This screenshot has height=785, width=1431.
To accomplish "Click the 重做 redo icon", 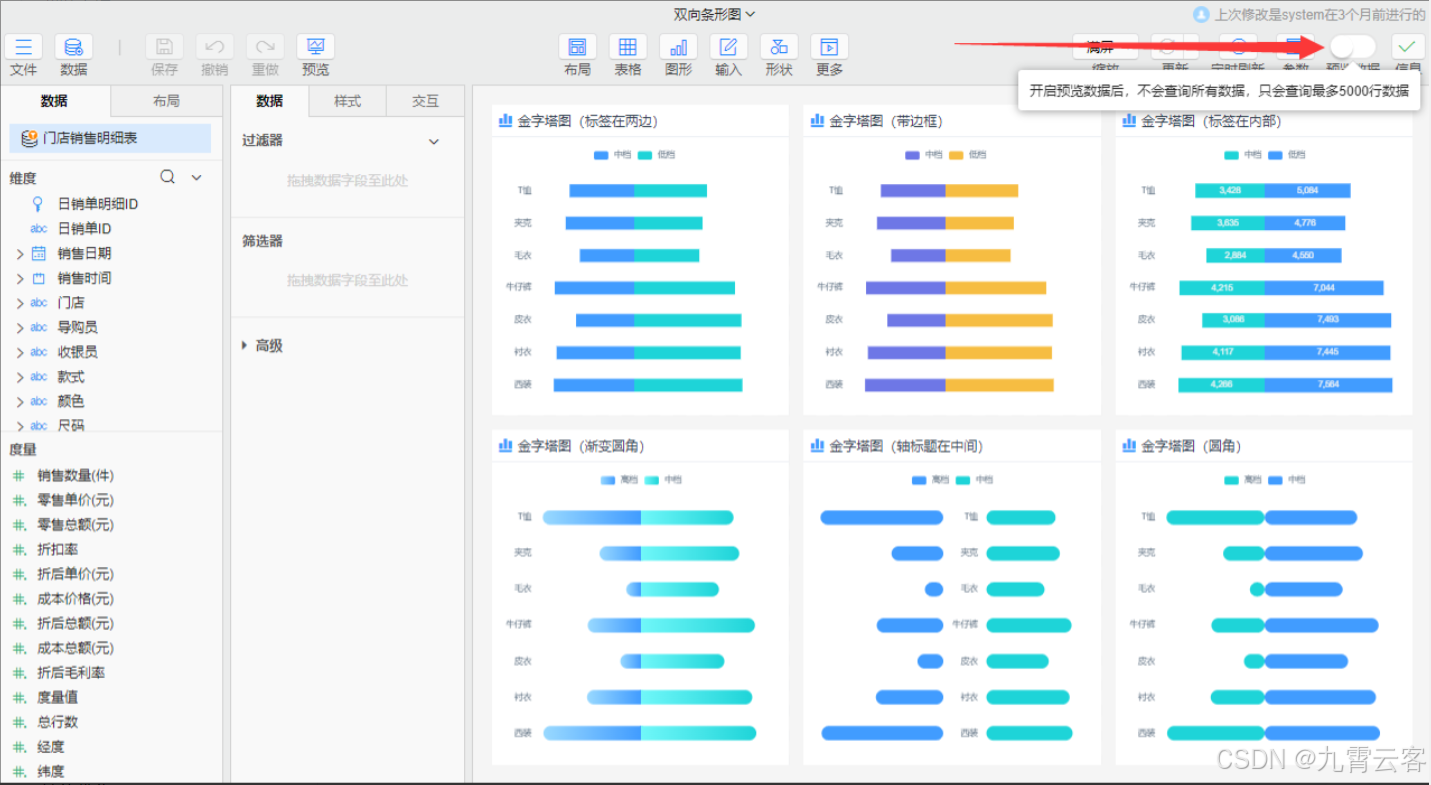I will click(265, 47).
